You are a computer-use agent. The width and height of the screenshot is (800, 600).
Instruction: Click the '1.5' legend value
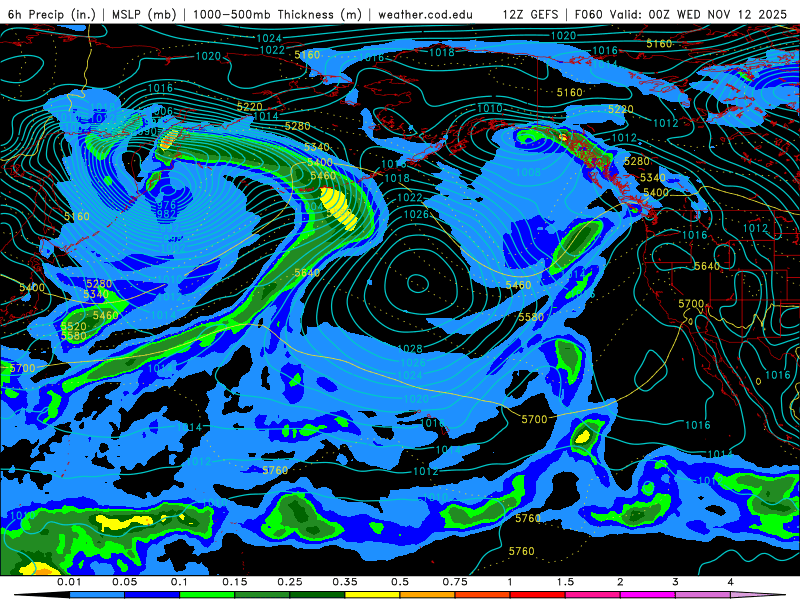point(565,582)
